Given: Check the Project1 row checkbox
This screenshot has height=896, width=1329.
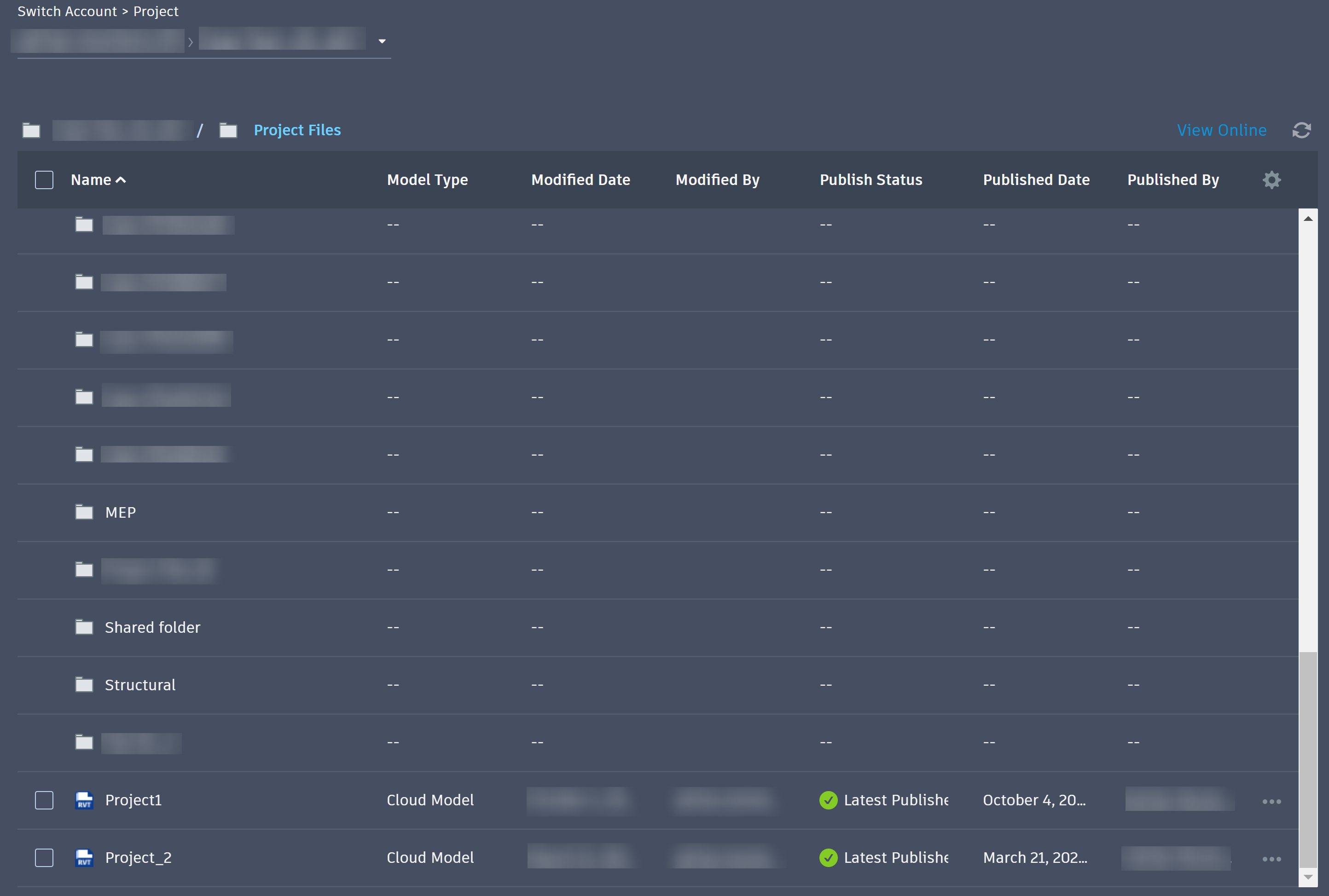Looking at the screenshot, I should tap(44, 800).
